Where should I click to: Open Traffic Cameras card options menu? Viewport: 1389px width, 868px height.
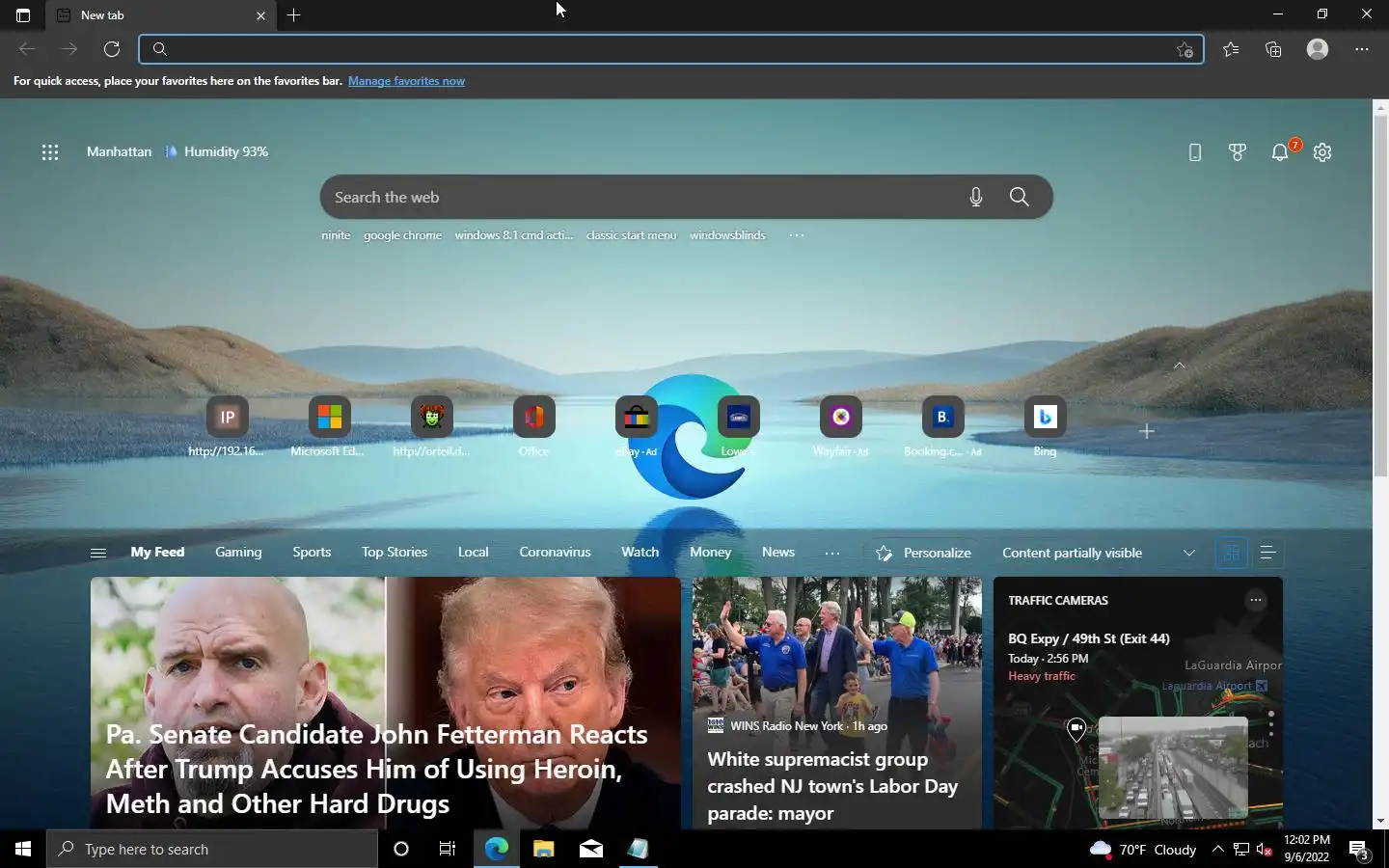1255,600
